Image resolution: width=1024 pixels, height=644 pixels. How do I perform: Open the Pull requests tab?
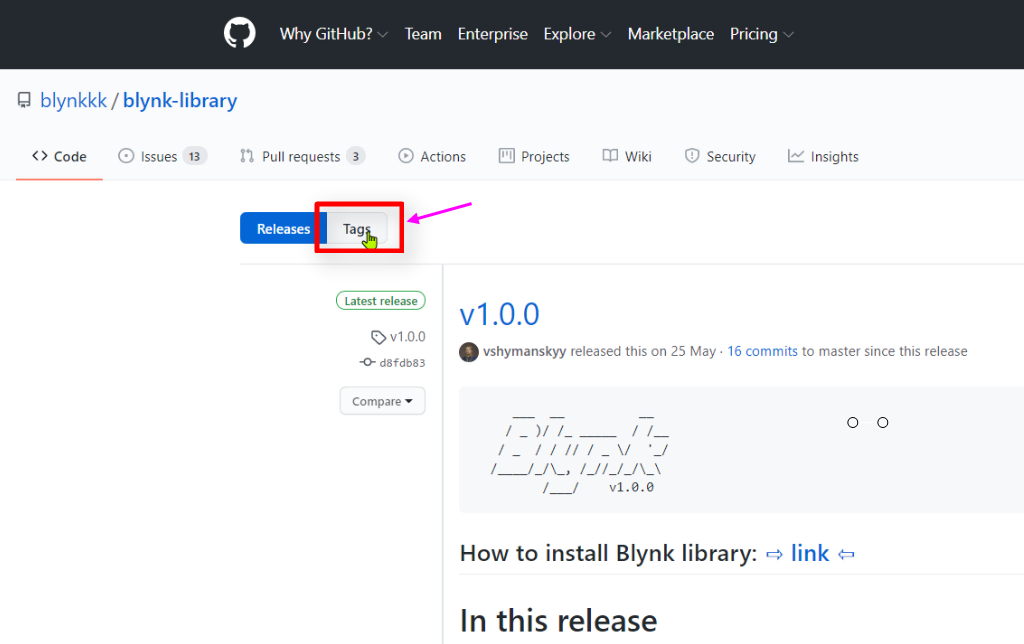click(302, 157)
